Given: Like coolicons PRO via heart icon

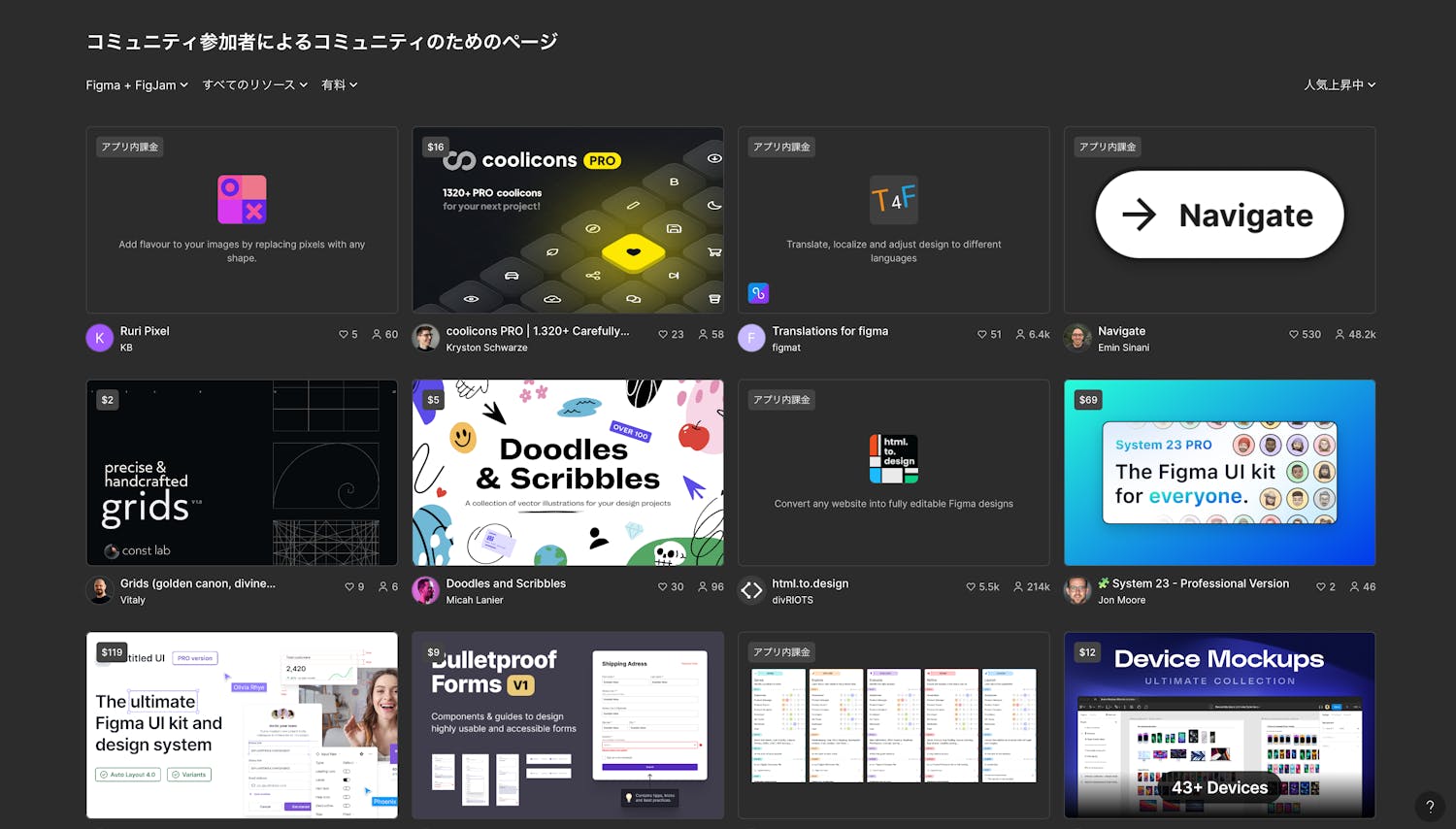Looking at the screenshot, I should [x=663, y=335].
